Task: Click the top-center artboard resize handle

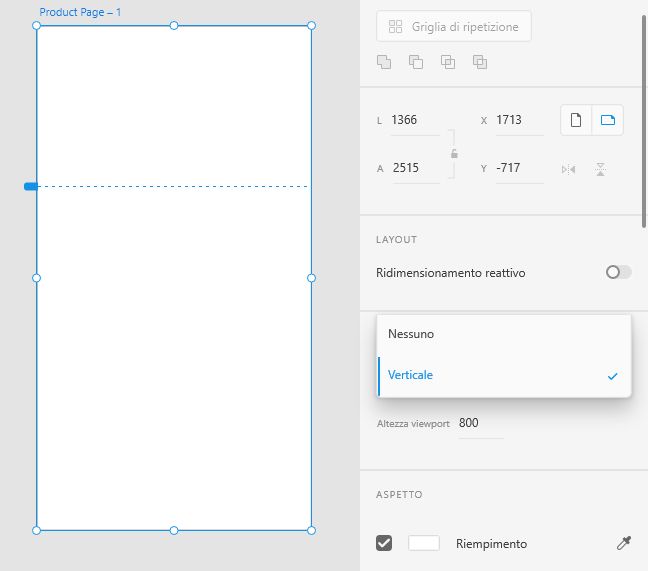Action: (x=174, y=26)
